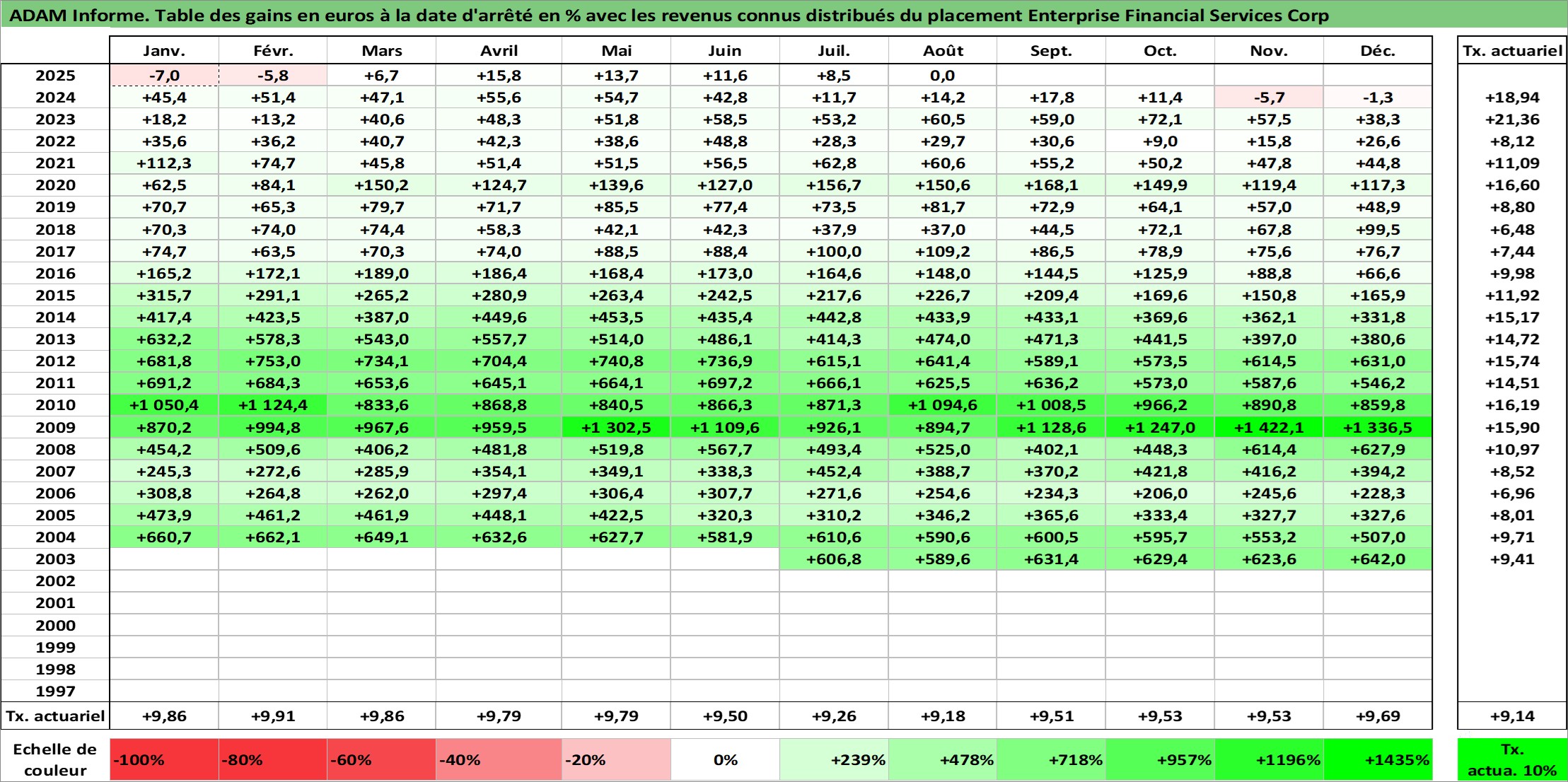Image resolution: width=1568 pixels, height=782 pixels.
Task: Select the +627,9 cell in Déc. 2008
Action: click(1378, 450)
